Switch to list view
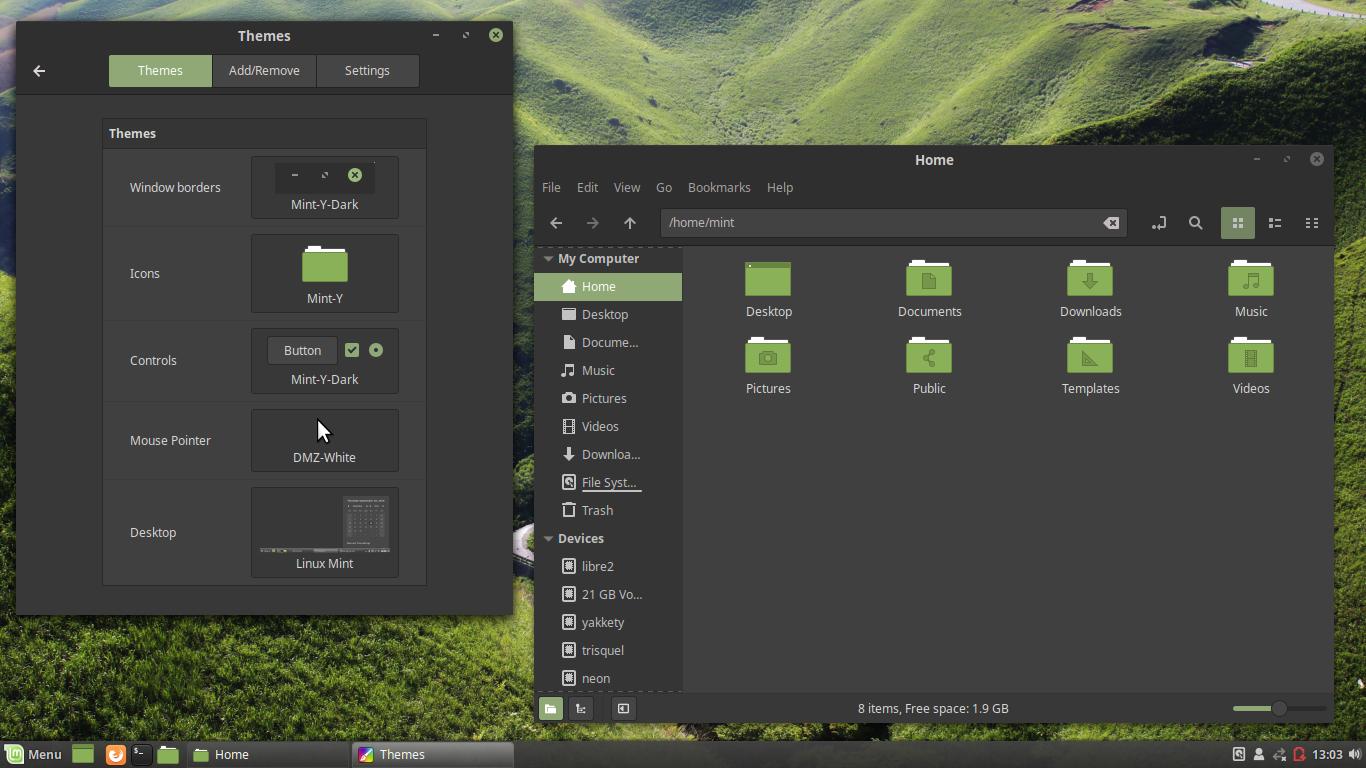This screenshot has width=1366, height=768. pos(1275,223)
